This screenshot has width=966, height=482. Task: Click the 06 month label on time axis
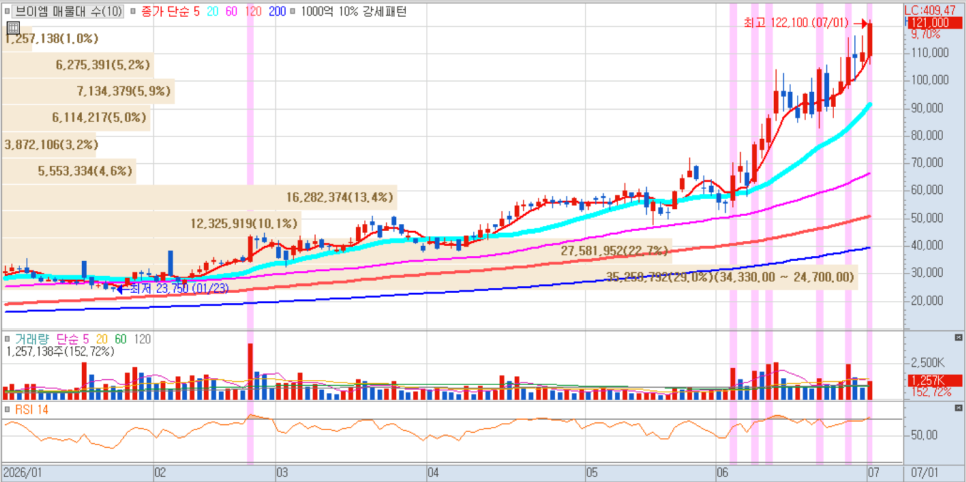[724, 473]
